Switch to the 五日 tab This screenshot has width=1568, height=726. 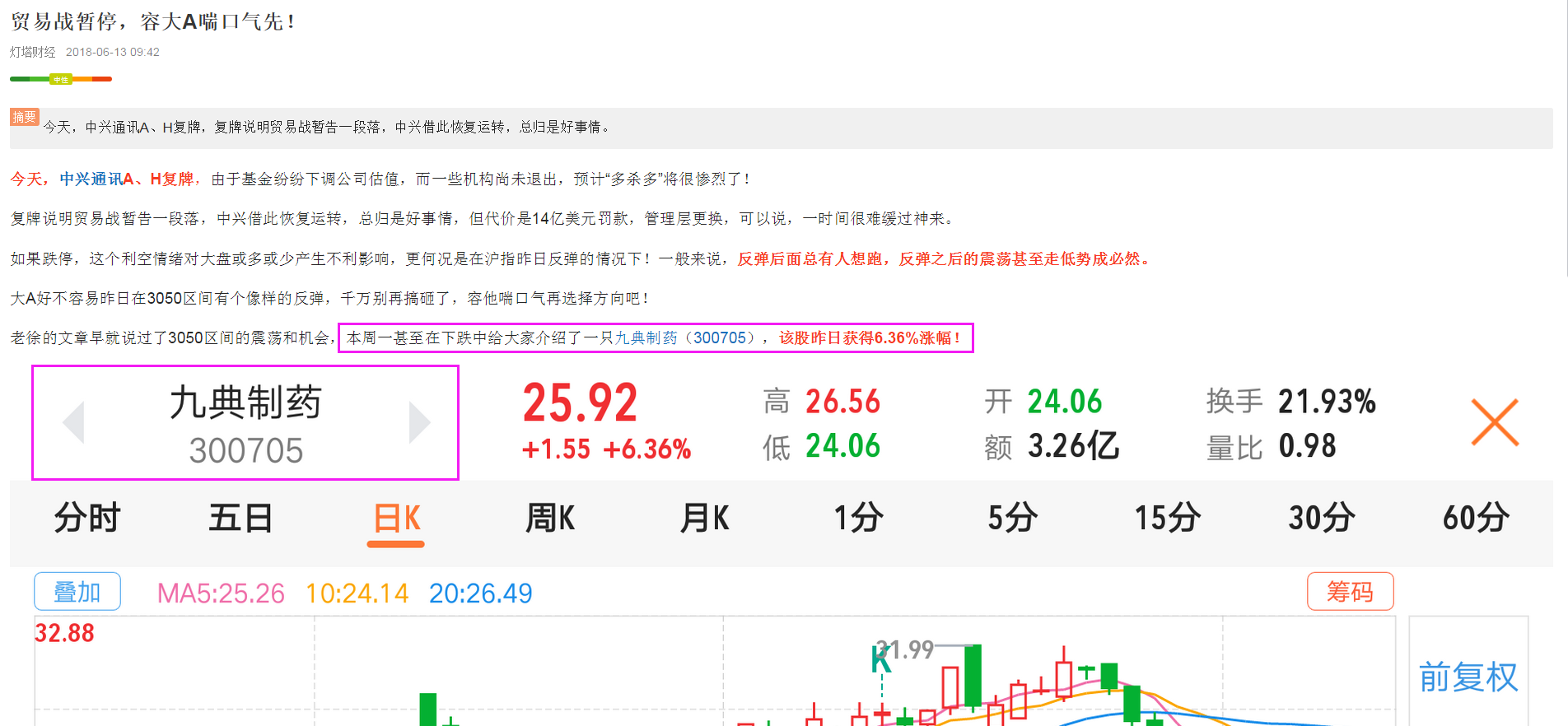(240, 518)
